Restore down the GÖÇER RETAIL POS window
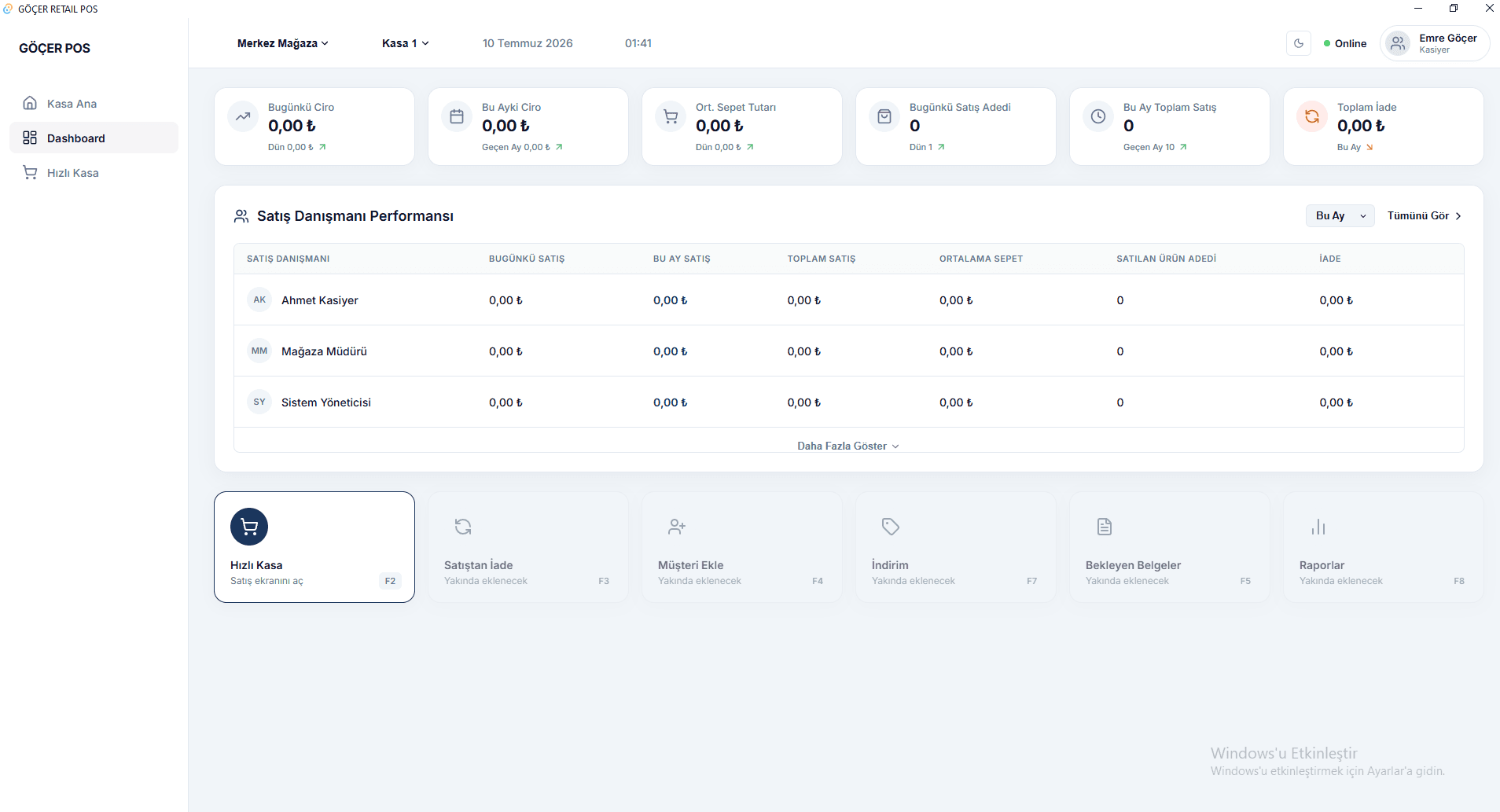Image resolution: width=1500 pixels, height=812 pixels. [1454, 8]
